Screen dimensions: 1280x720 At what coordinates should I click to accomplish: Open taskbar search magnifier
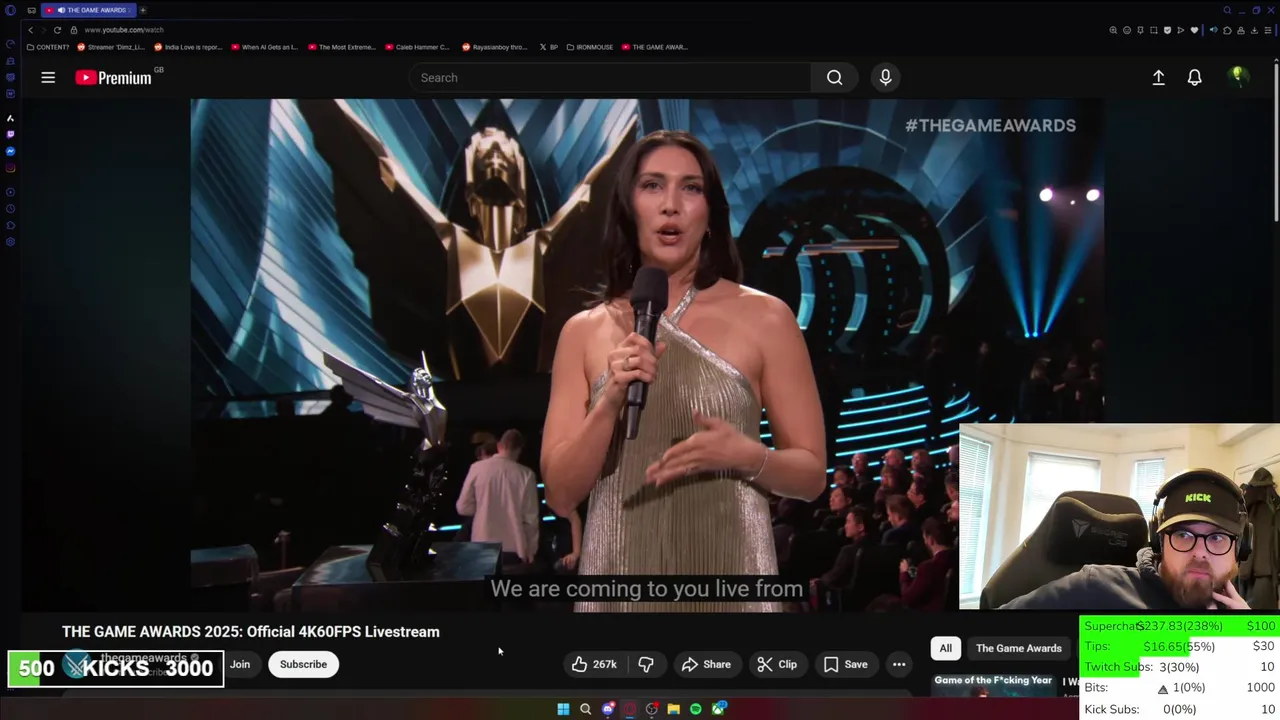586,709
